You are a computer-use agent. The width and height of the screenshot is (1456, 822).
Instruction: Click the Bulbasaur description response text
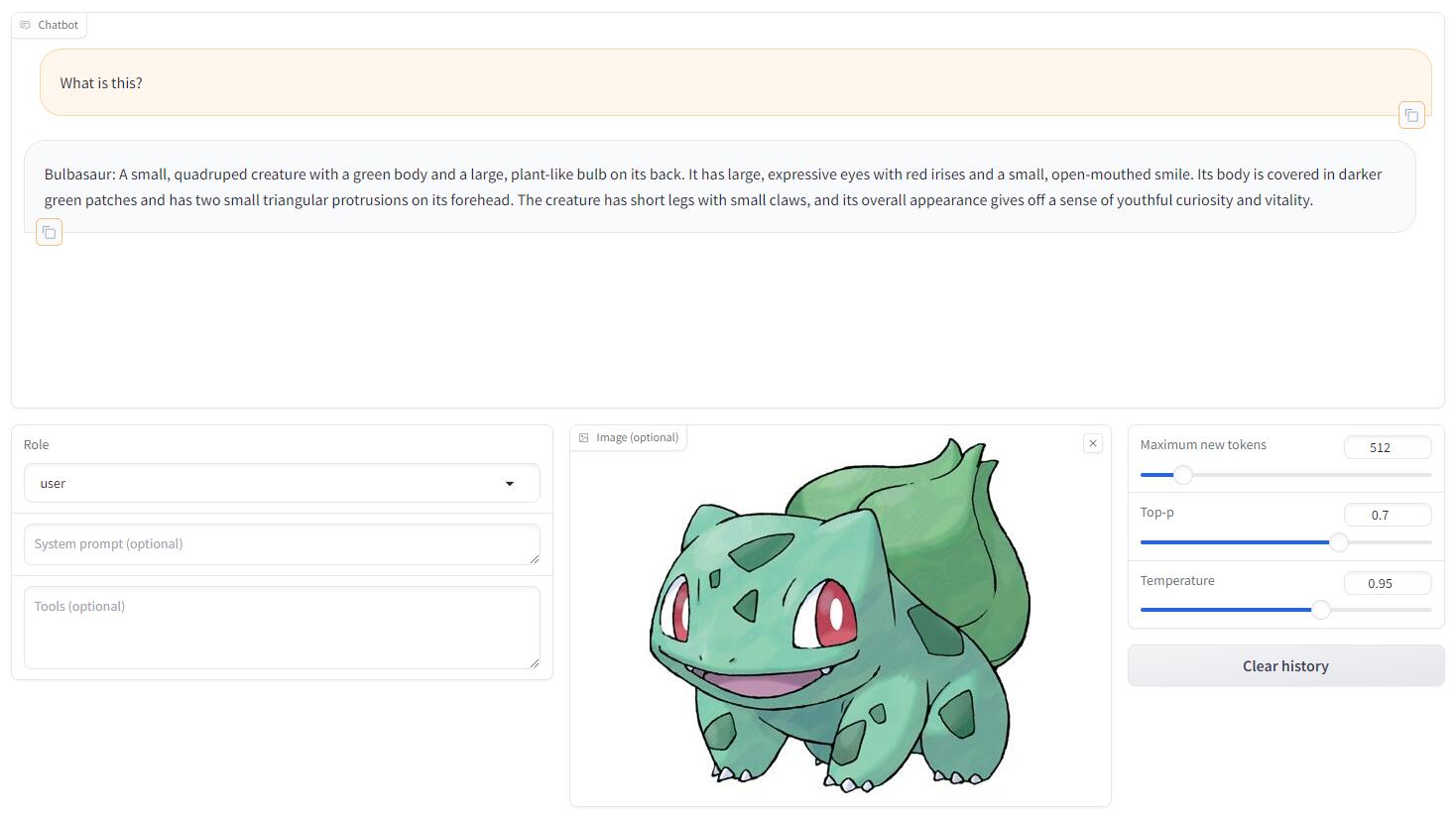pos(713,186)
